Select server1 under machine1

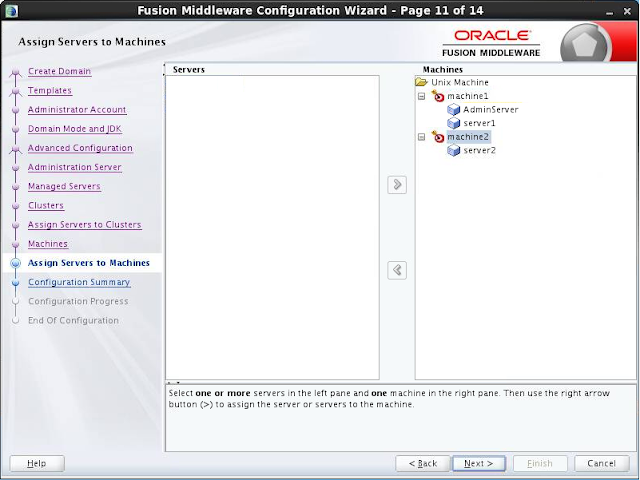pos(480,123)
